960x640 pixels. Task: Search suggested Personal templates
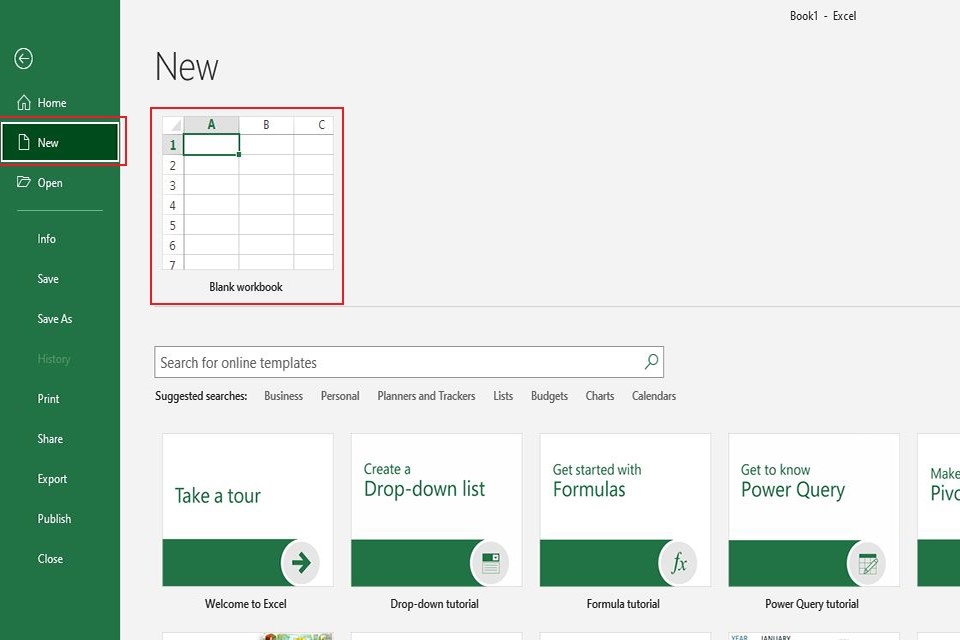click(x=340, y=396)
